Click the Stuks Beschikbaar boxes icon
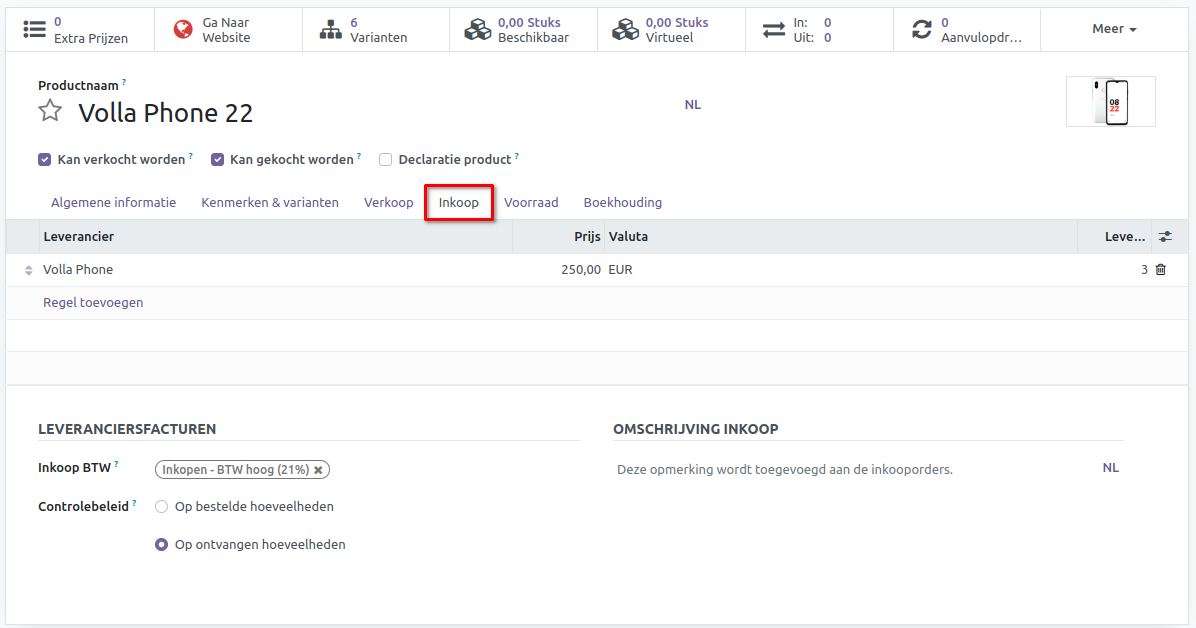 [478, 30]
